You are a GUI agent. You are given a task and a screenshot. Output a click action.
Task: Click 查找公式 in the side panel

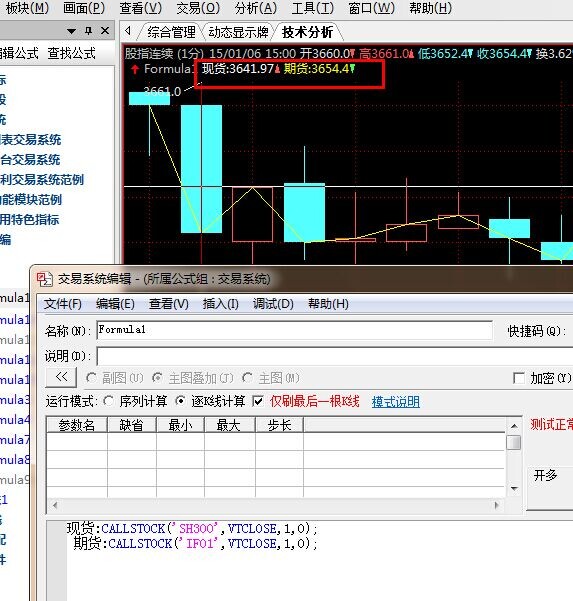click(x=71, y=53)
